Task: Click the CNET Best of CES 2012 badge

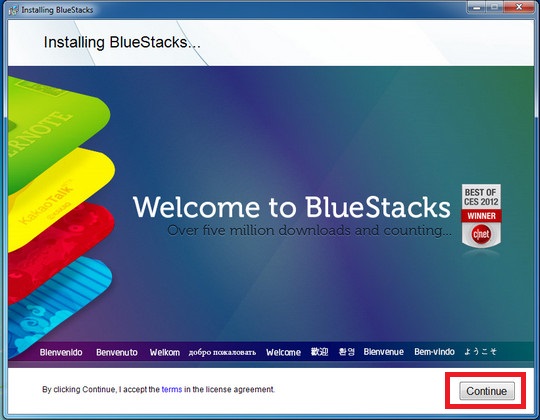Action: [x=481, y=216]
